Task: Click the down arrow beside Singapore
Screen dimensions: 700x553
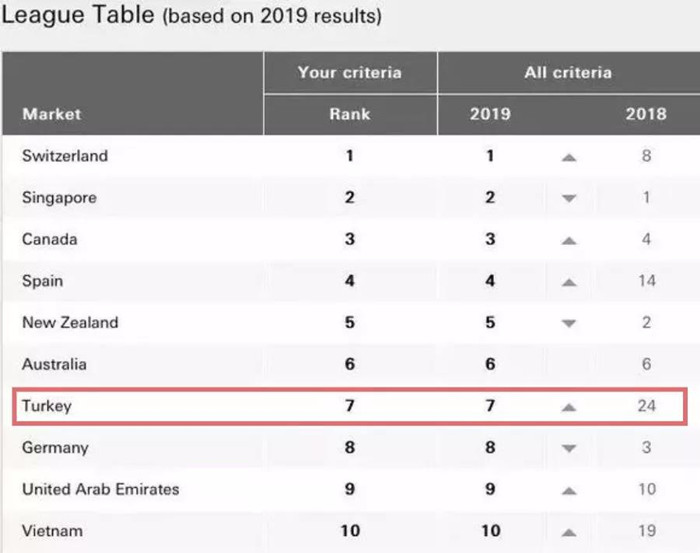Action: pyautogui.click(x=569, y=199)
